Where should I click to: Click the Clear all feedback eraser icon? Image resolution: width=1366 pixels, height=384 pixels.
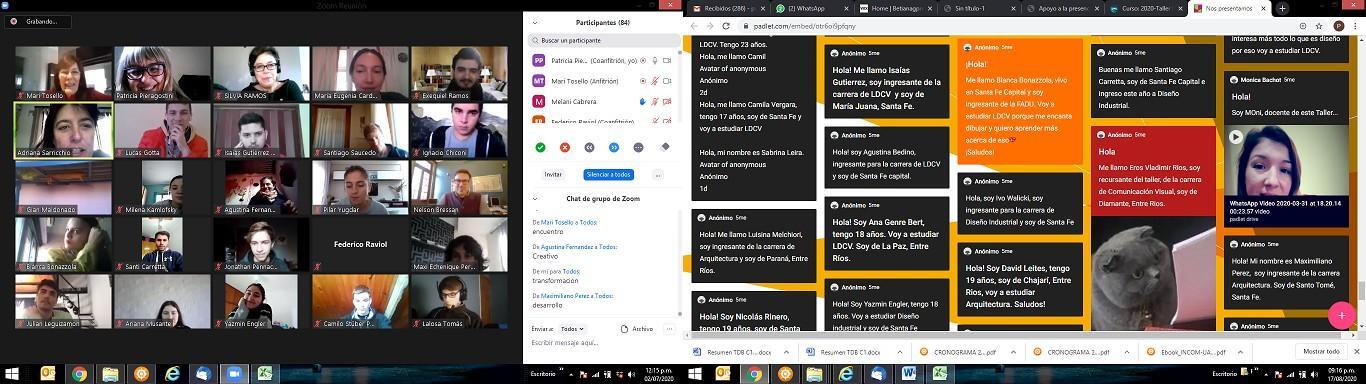tap(664, 147)
